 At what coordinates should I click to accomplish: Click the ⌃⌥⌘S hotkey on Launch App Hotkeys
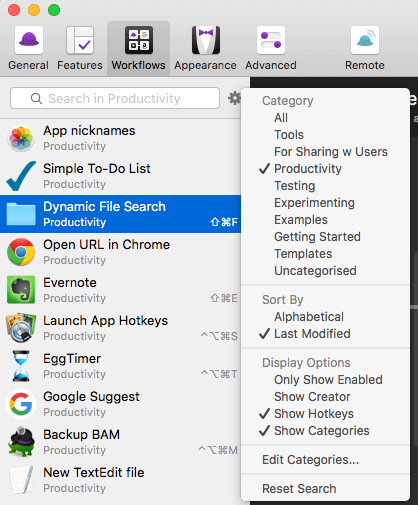[219, 336]
